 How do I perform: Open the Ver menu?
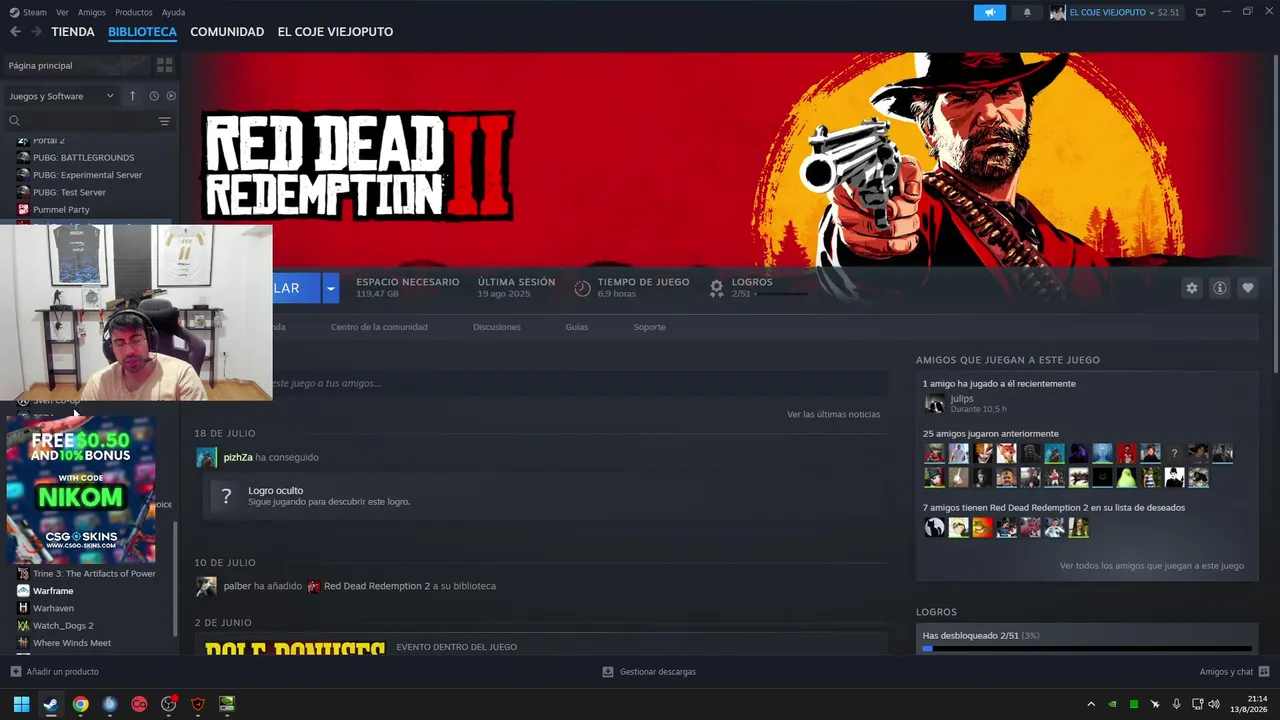pos(62,12)
